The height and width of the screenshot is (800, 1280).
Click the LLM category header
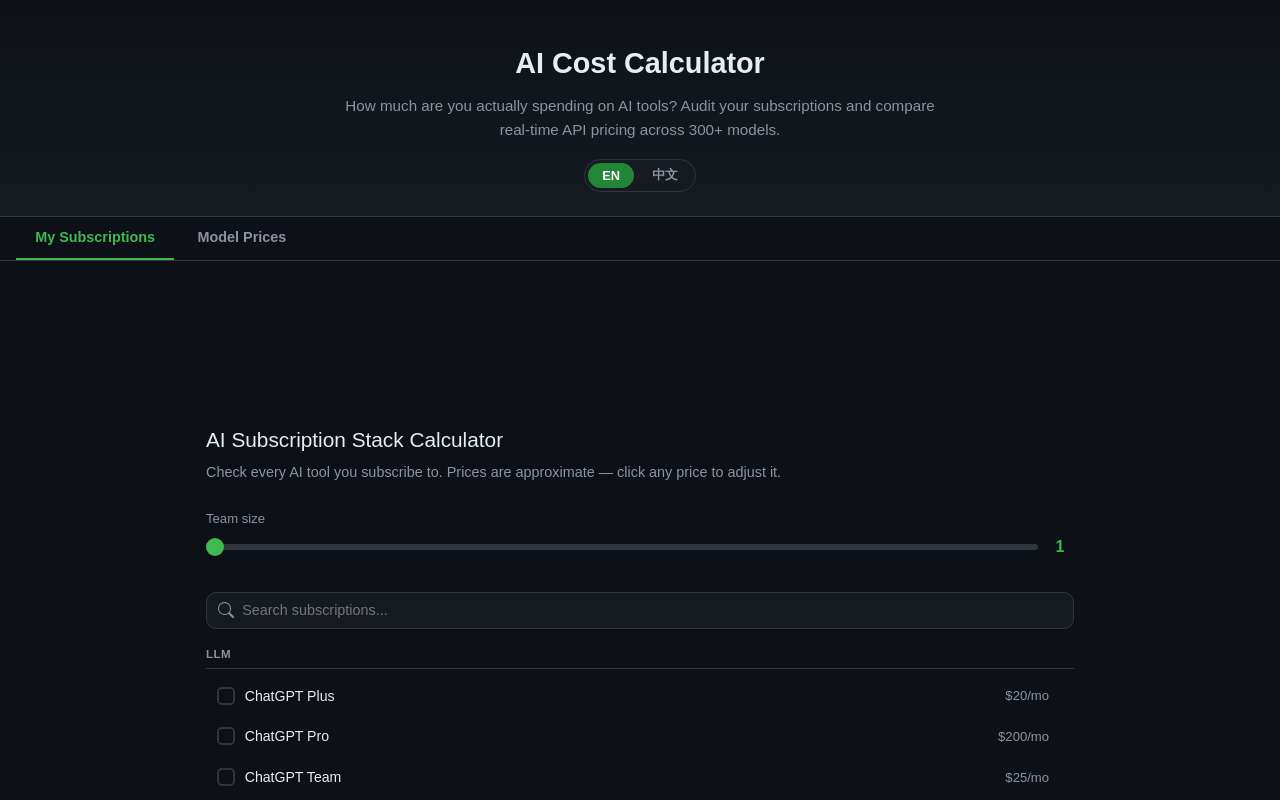pos(218,654)
